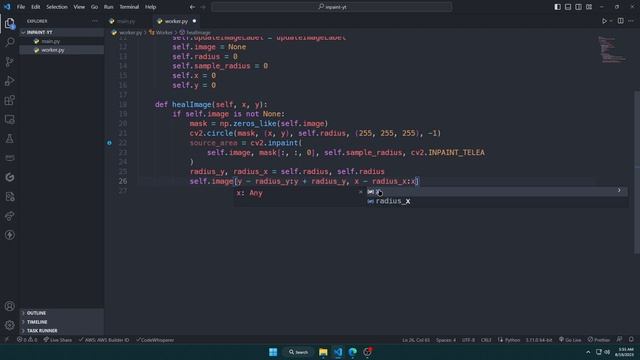The width and height of the screenshot is (640, 360).
Task: Open the Help menu
Action: [151, 7]
